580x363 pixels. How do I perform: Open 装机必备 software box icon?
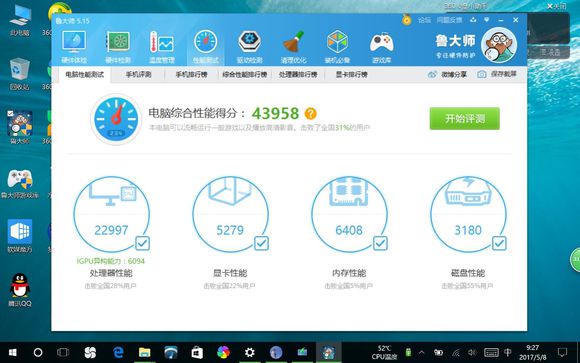(x=337, y=46)
